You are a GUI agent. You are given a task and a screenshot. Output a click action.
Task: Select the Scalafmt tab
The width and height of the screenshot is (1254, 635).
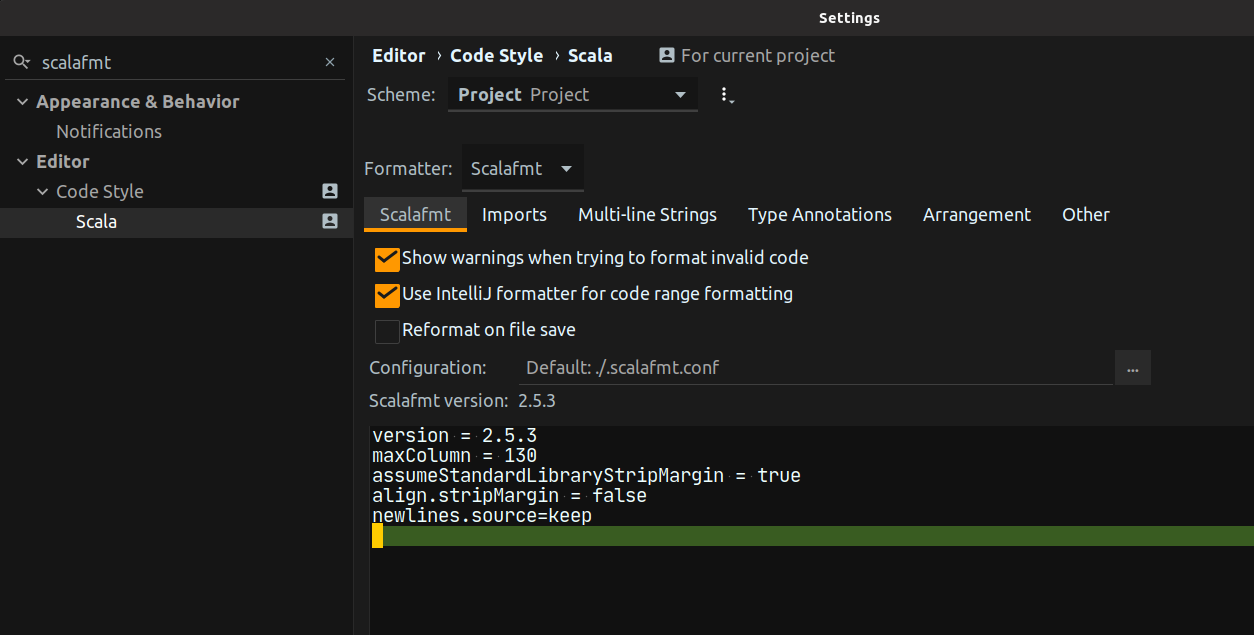tap(415, 214)
